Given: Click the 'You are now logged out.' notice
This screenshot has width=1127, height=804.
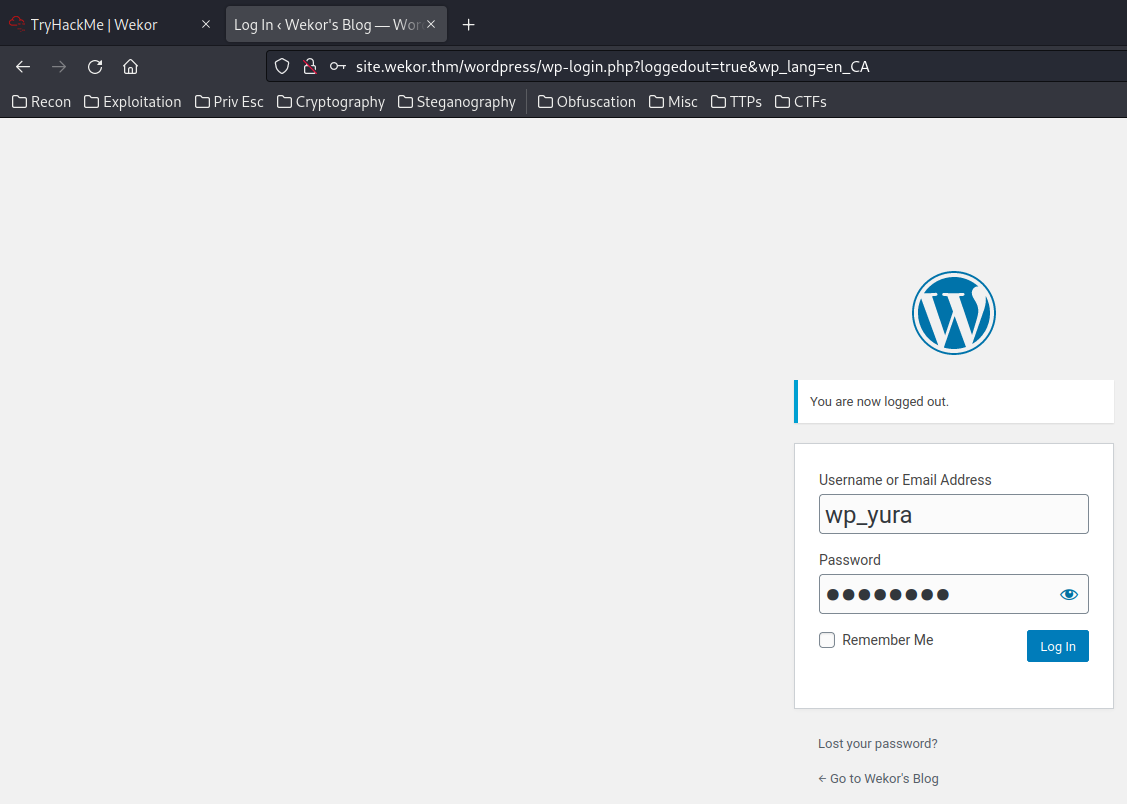Looking at the screenshot, I should 954,402.
